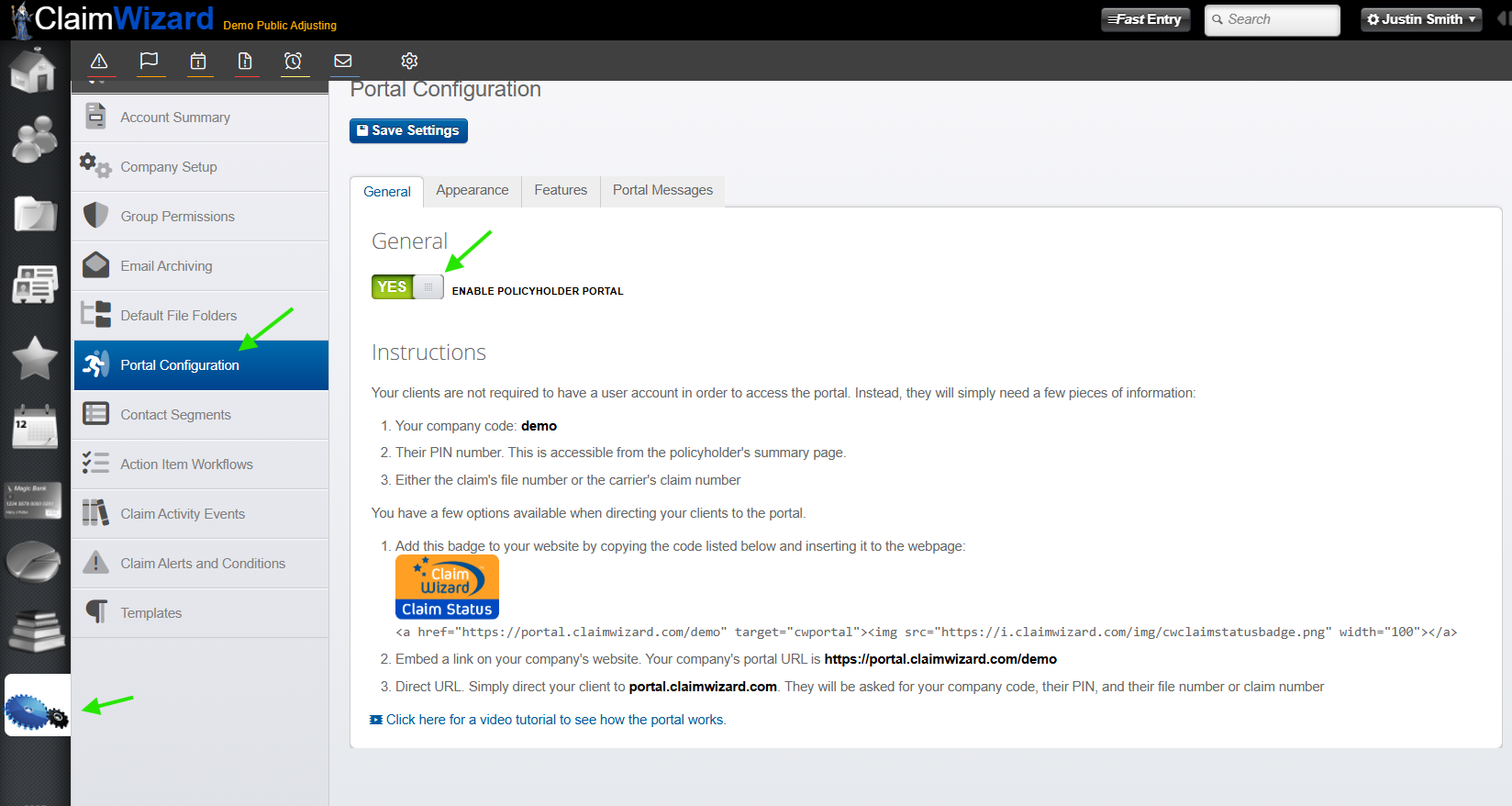Click the Company Setup gears icon
This screenshot has width=1512, height=806.
pos(95,165)
